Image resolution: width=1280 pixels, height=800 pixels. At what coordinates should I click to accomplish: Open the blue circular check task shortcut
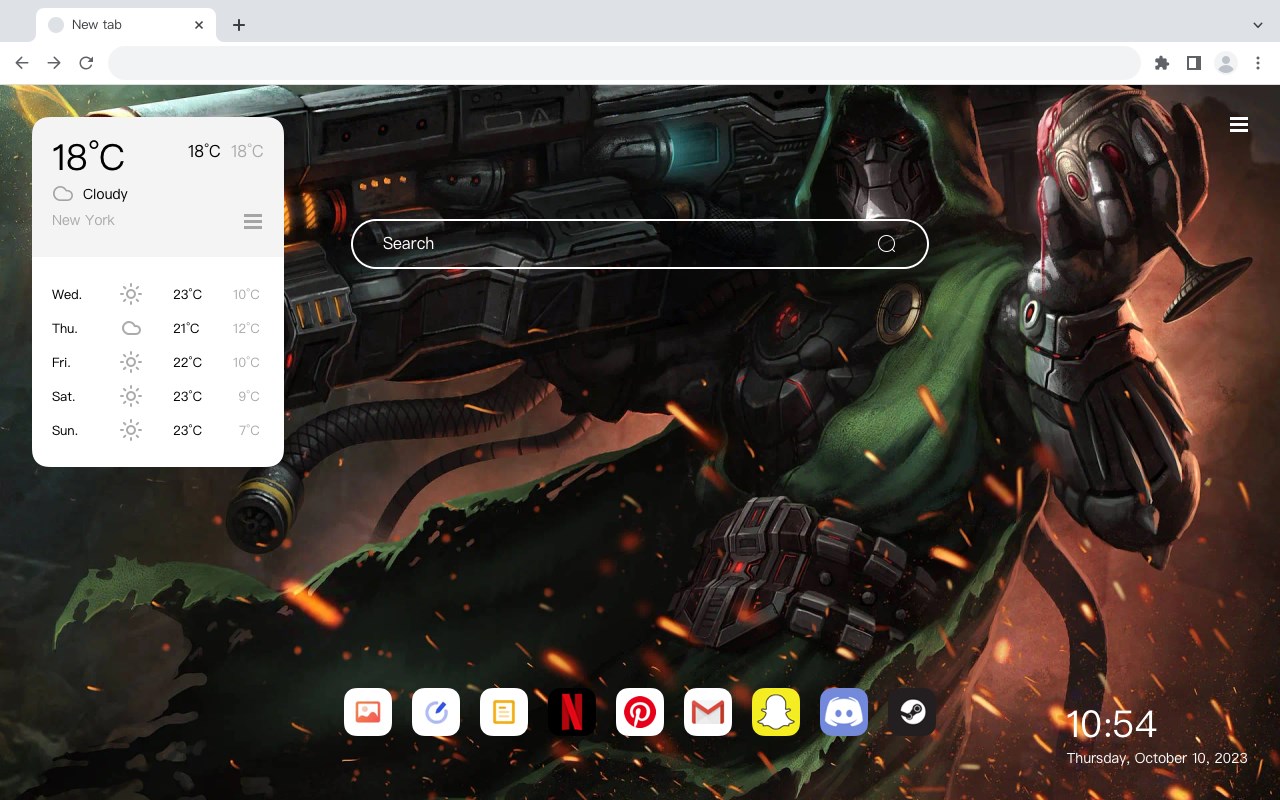(436, 712)
